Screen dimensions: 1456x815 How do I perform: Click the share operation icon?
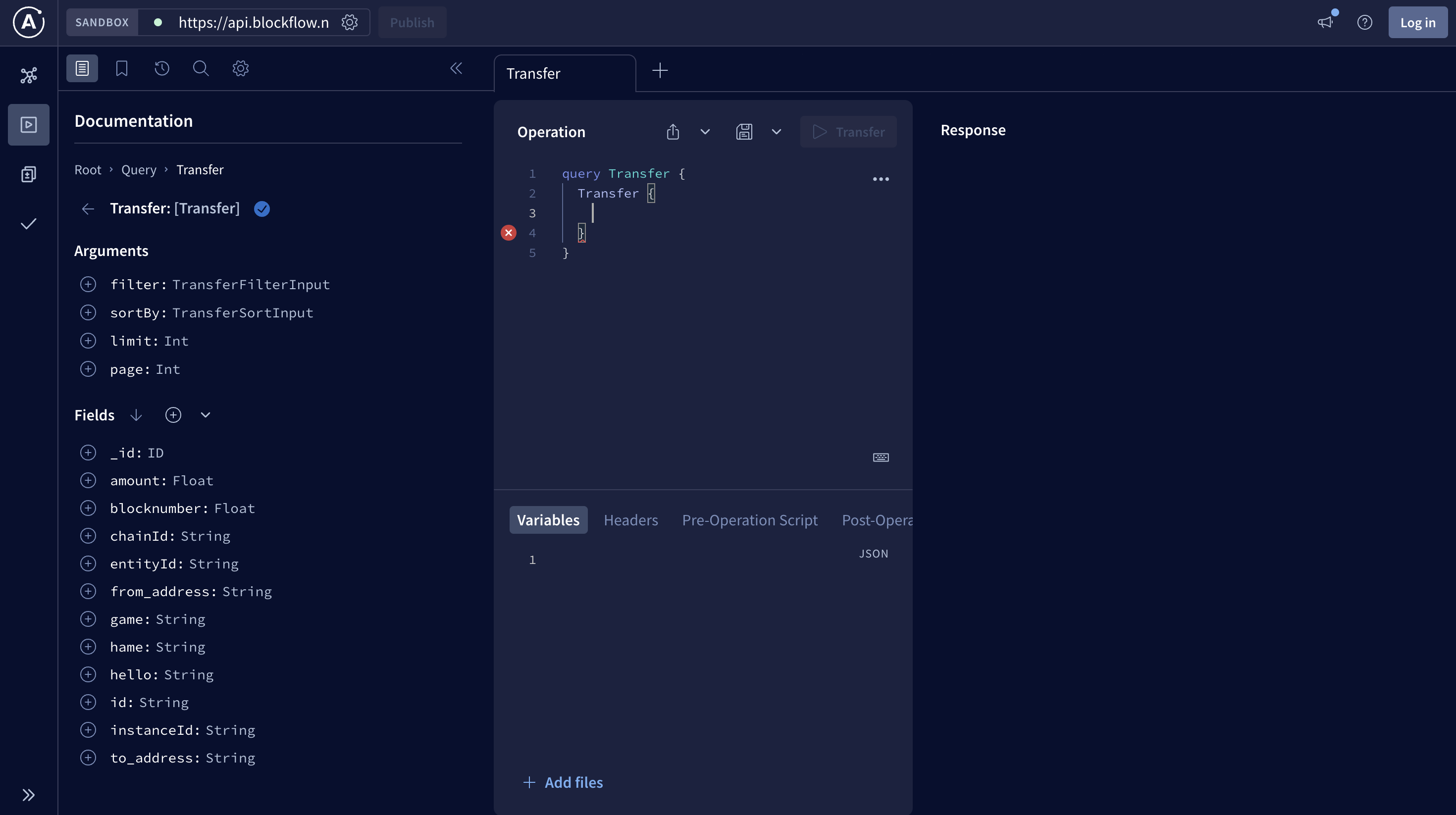click(673, 132)
